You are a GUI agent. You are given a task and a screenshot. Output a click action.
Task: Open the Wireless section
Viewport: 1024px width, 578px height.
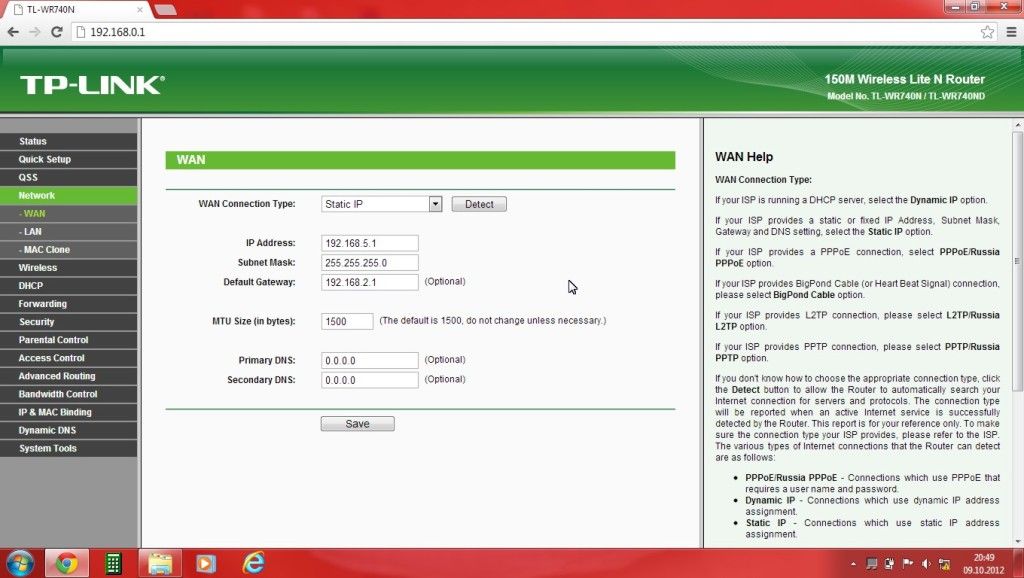pos(69,268)
